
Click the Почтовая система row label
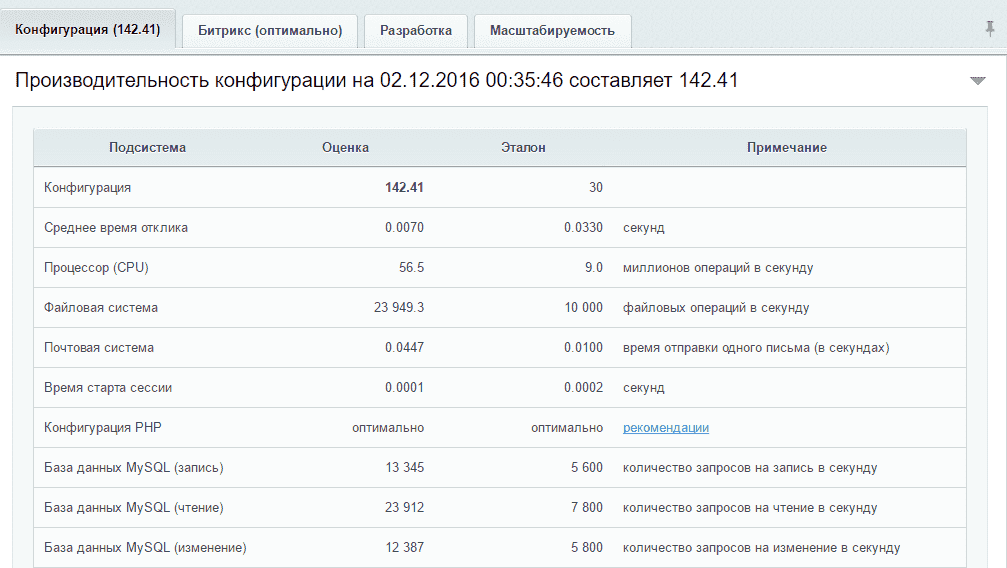99,348
